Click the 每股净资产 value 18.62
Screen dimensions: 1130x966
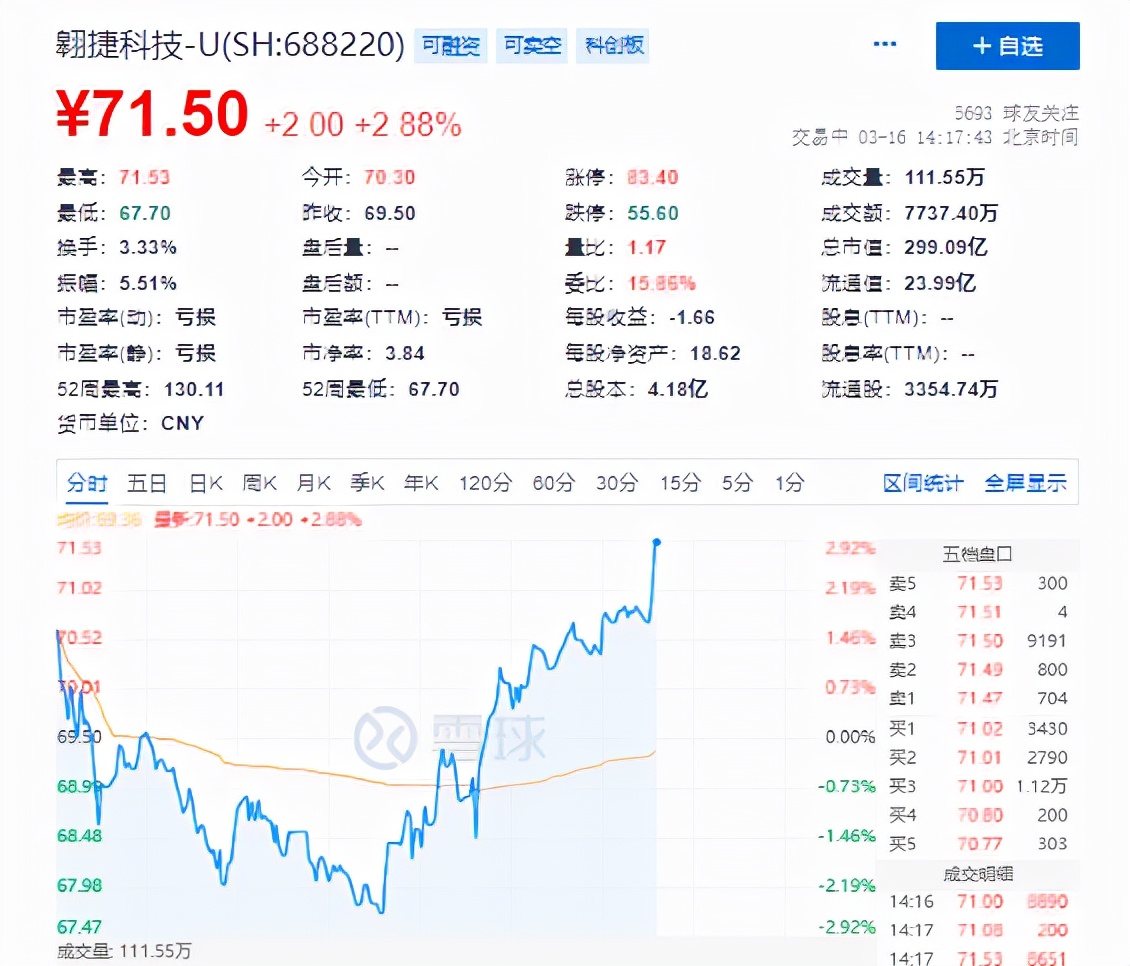(715, 353)
